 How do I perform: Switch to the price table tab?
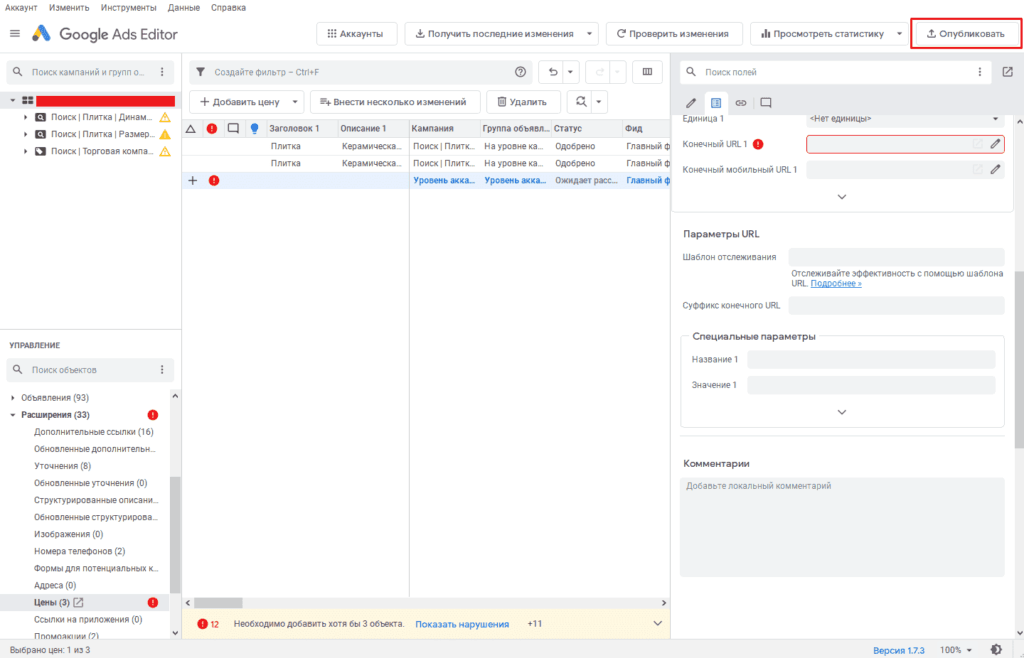click(x=716, y=102)
